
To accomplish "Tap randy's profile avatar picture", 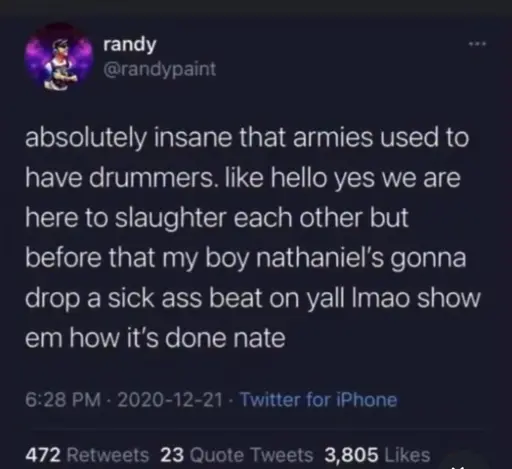I will click(59, 57).
